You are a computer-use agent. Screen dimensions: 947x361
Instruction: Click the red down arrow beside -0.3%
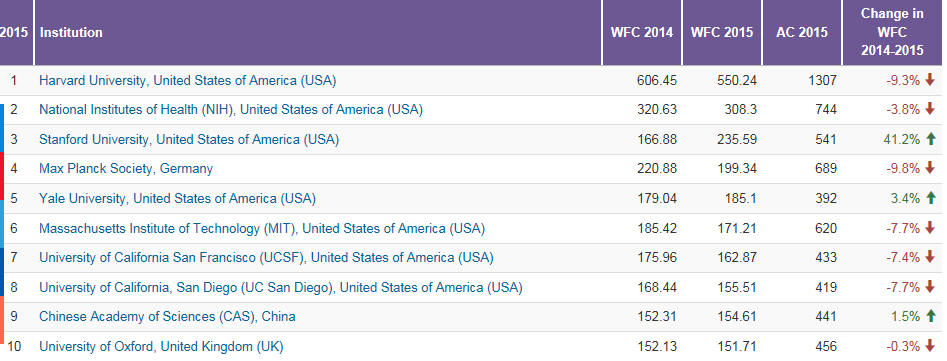pyautogui.click(x=929, y=347)
